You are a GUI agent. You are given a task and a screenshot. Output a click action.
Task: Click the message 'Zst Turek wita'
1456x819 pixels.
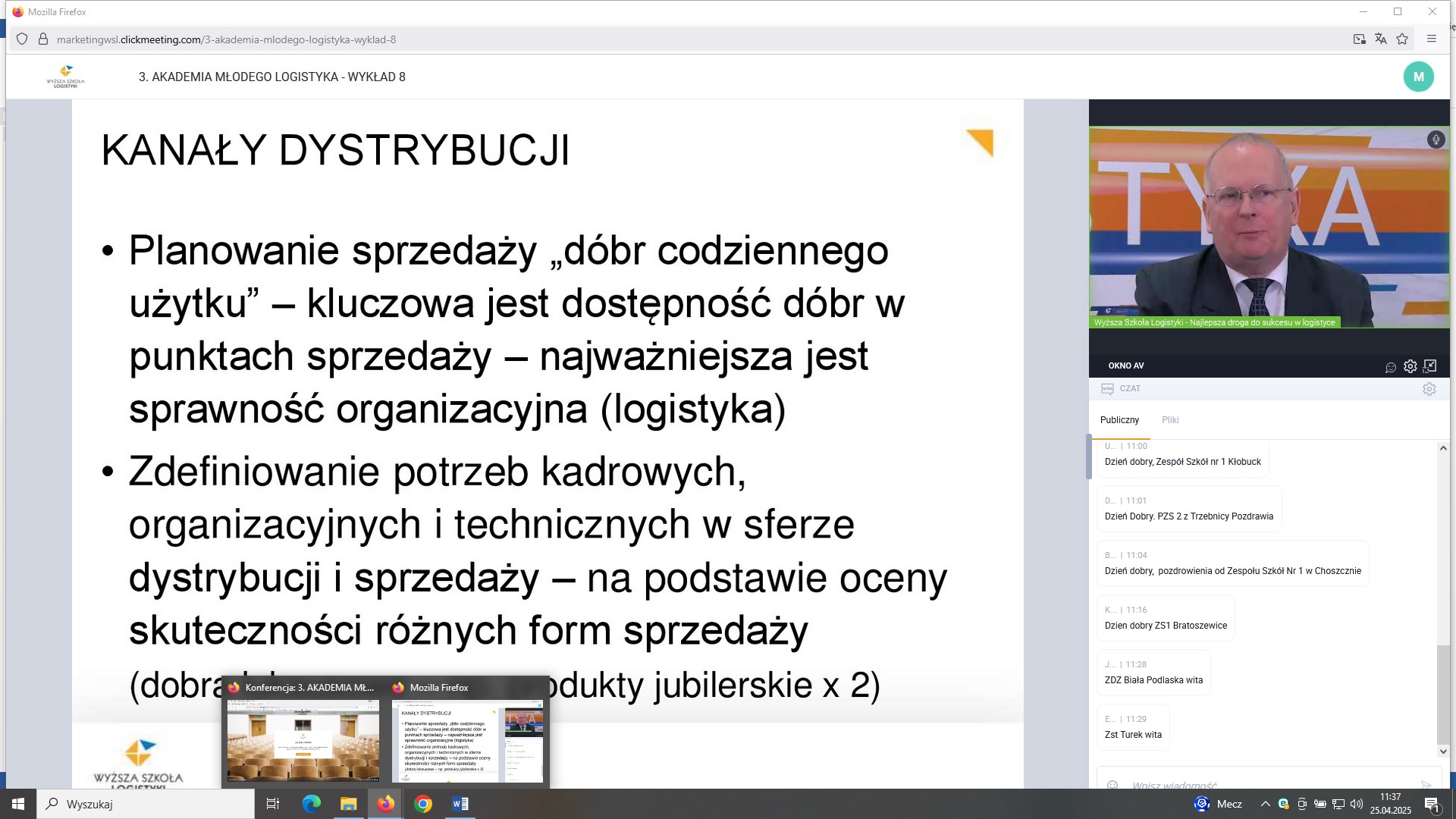[x=1133, y=735]
